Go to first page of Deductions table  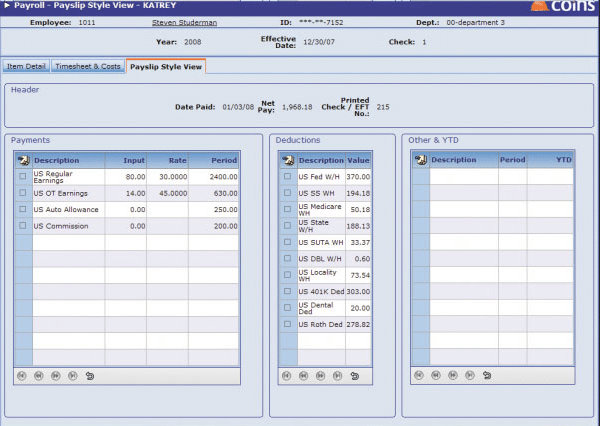(x=287, y=376)
